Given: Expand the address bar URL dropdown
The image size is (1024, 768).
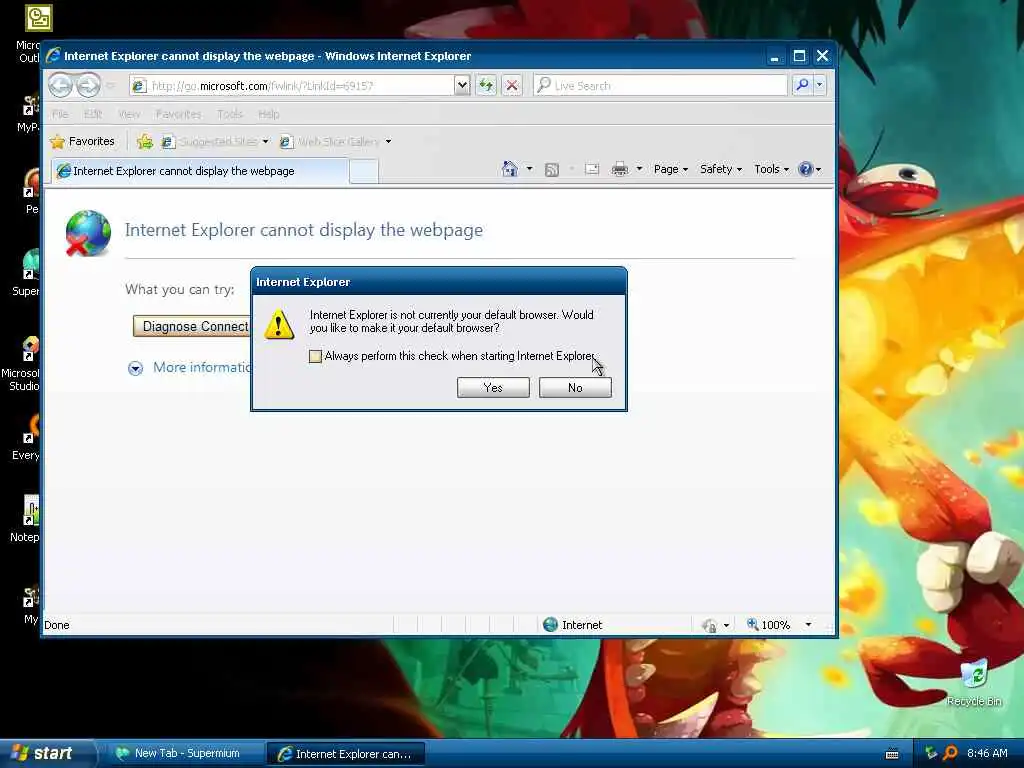Looking at the screenshot, I should tap(462, 85).
